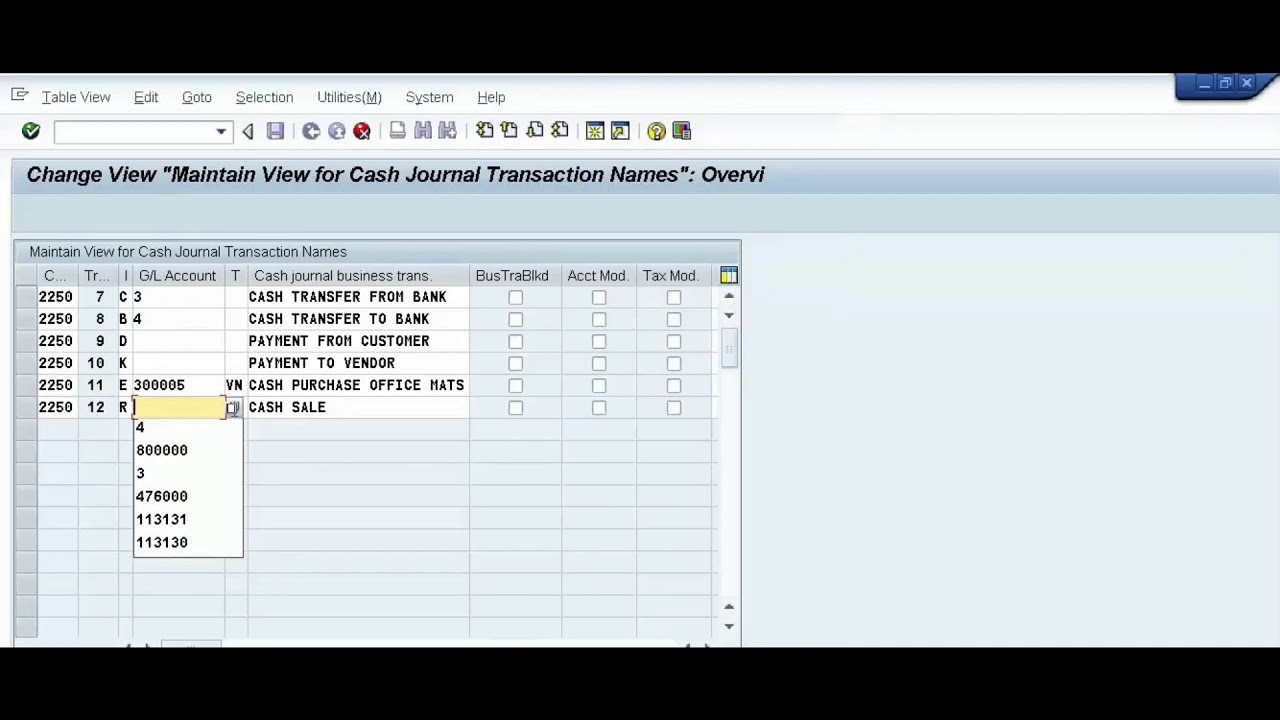
Task: Open Customize Local Layout icon
Action: (x=682, y=131)
